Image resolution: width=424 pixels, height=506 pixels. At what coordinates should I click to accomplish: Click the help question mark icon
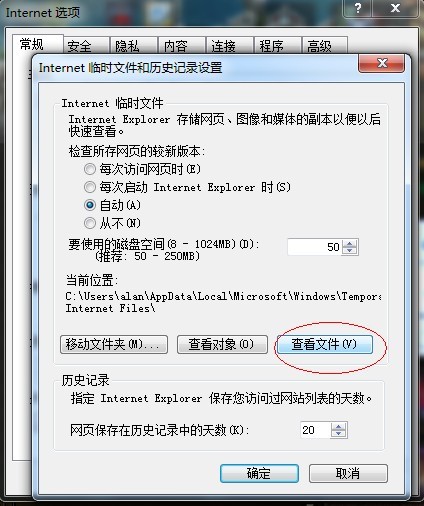point(357,8)
